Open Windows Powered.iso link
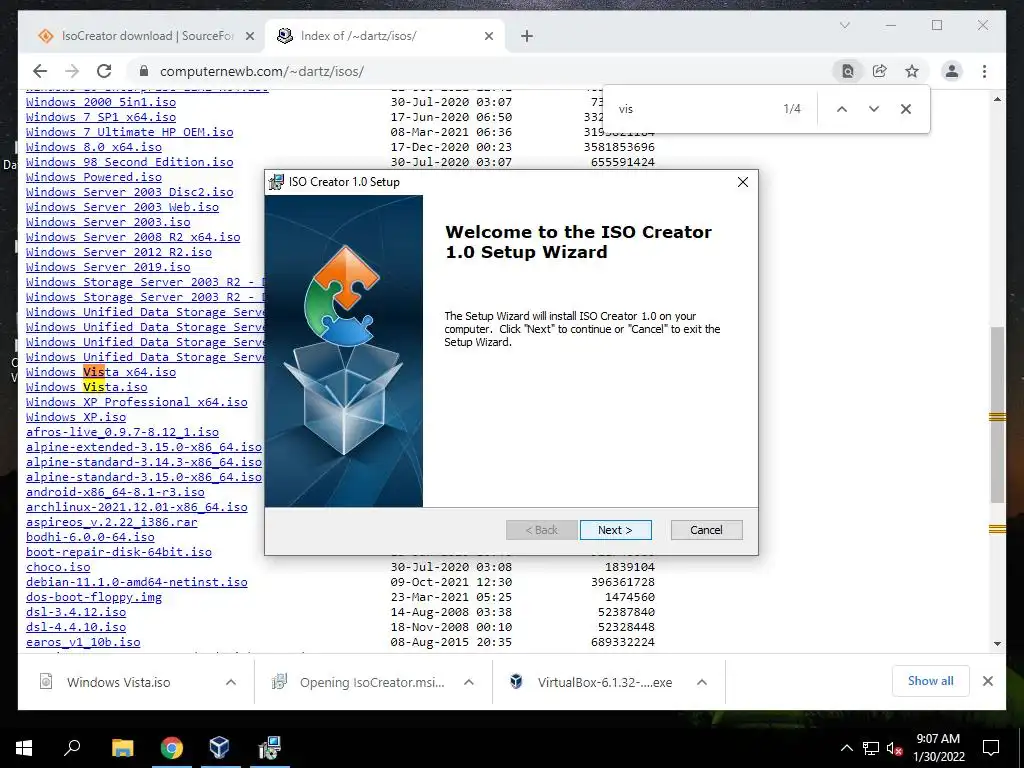This screenshot has height=768, width=1024. pyautogui.click(x=93, y=177)
